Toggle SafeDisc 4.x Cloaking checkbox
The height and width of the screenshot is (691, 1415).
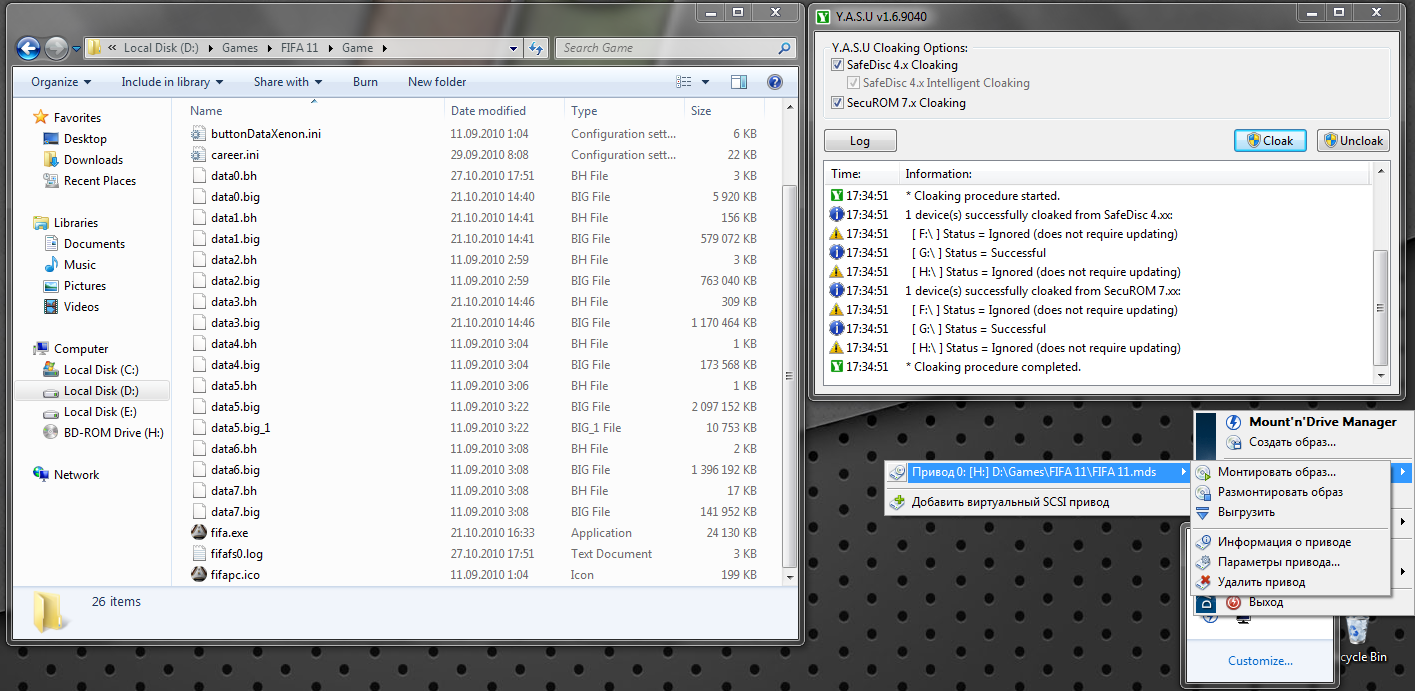tap(837, 65)
